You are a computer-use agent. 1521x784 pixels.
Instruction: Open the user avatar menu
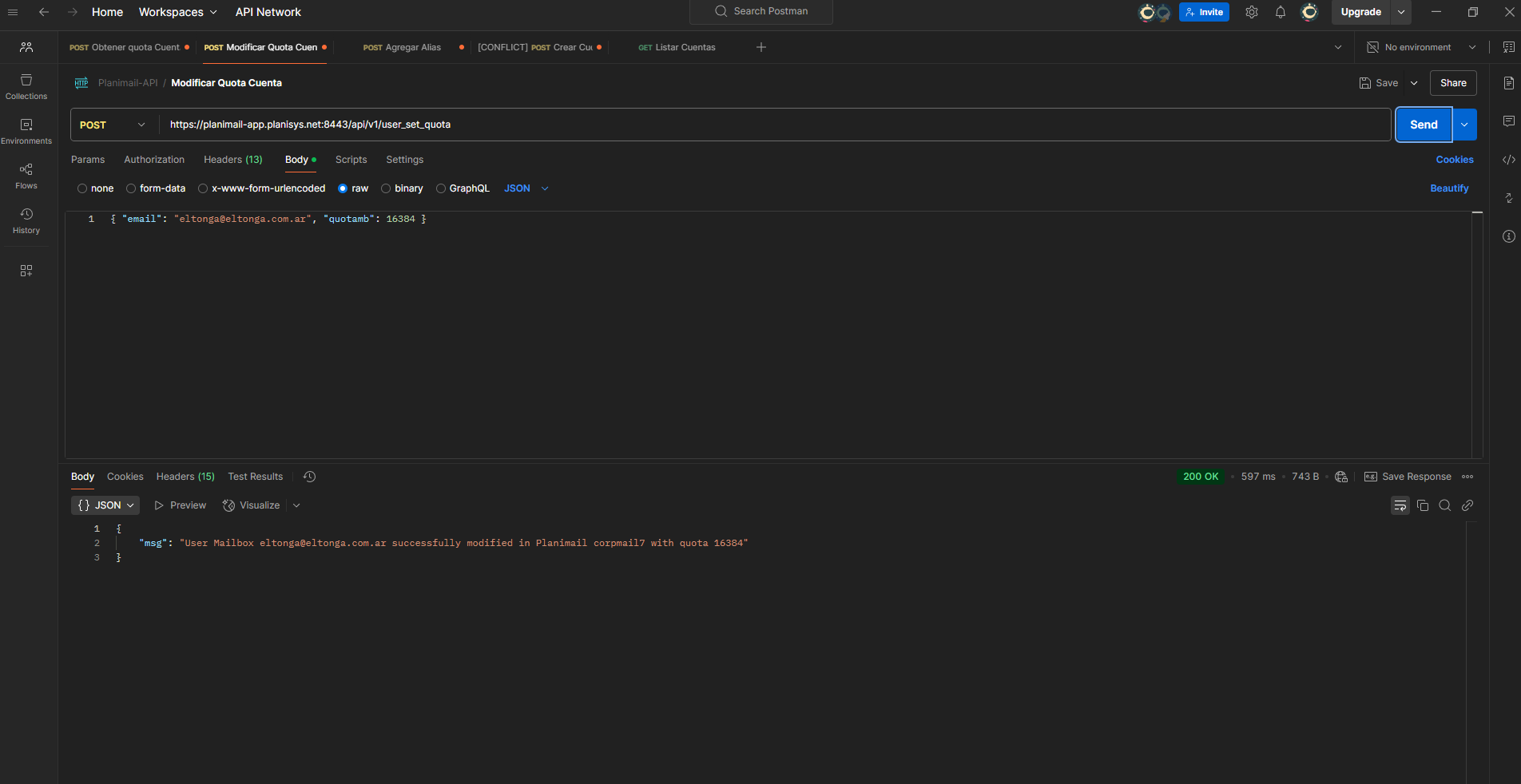click(x=1309, y=12)
